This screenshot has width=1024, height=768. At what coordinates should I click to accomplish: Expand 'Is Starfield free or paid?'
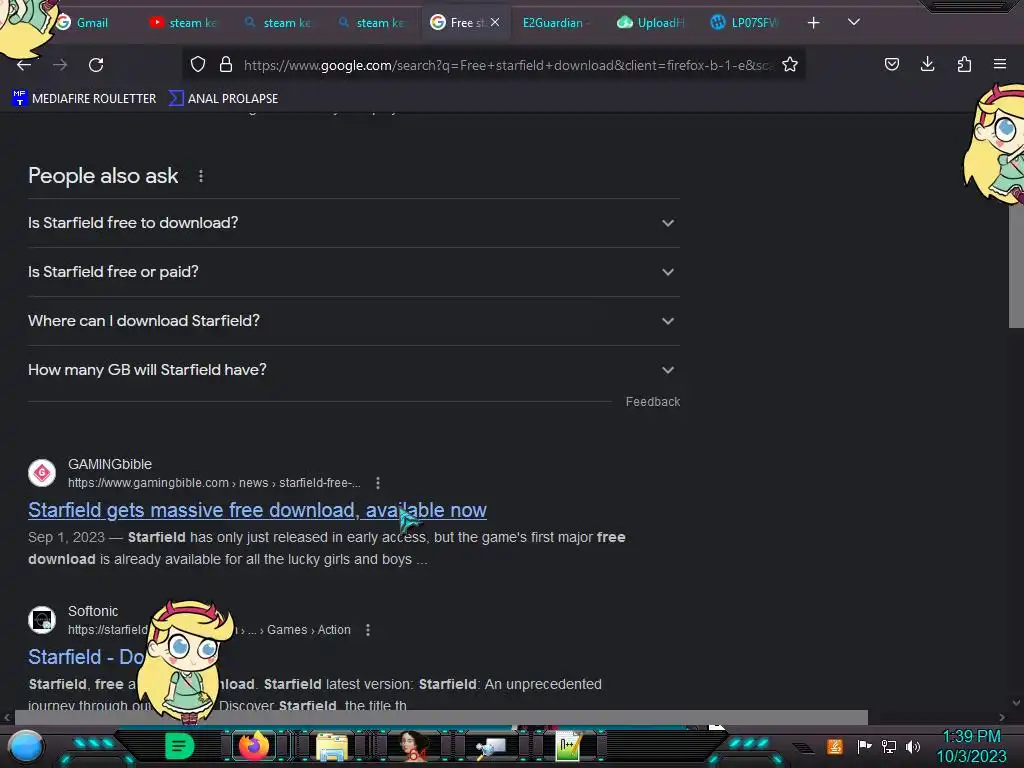[353, 272]
